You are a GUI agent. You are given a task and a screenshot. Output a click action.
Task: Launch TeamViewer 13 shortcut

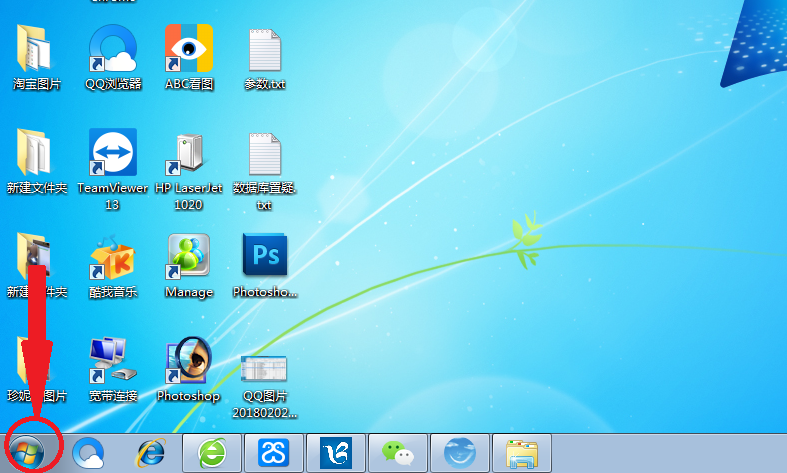(x=113, y=169)
